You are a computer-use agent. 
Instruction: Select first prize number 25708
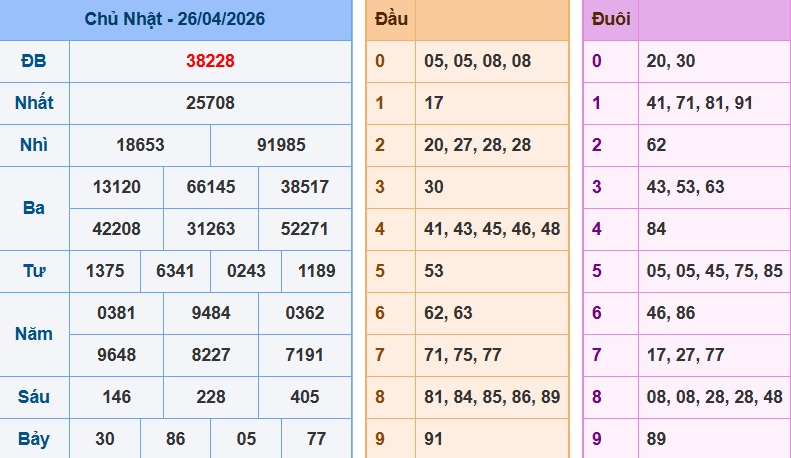click(x=210, y=103)
